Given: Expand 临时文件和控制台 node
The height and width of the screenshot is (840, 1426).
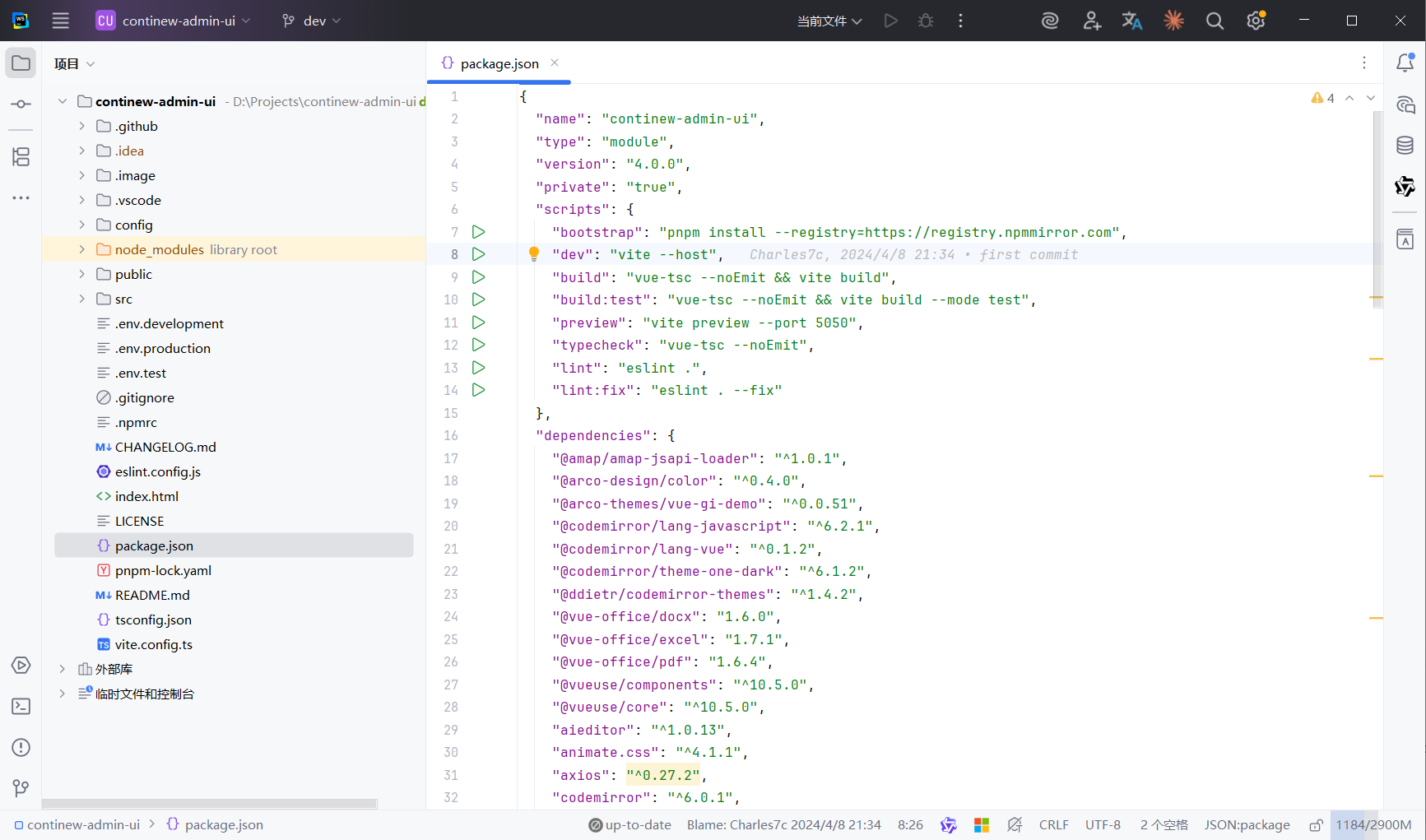Looking at the screenshot, I should (63, 694).
